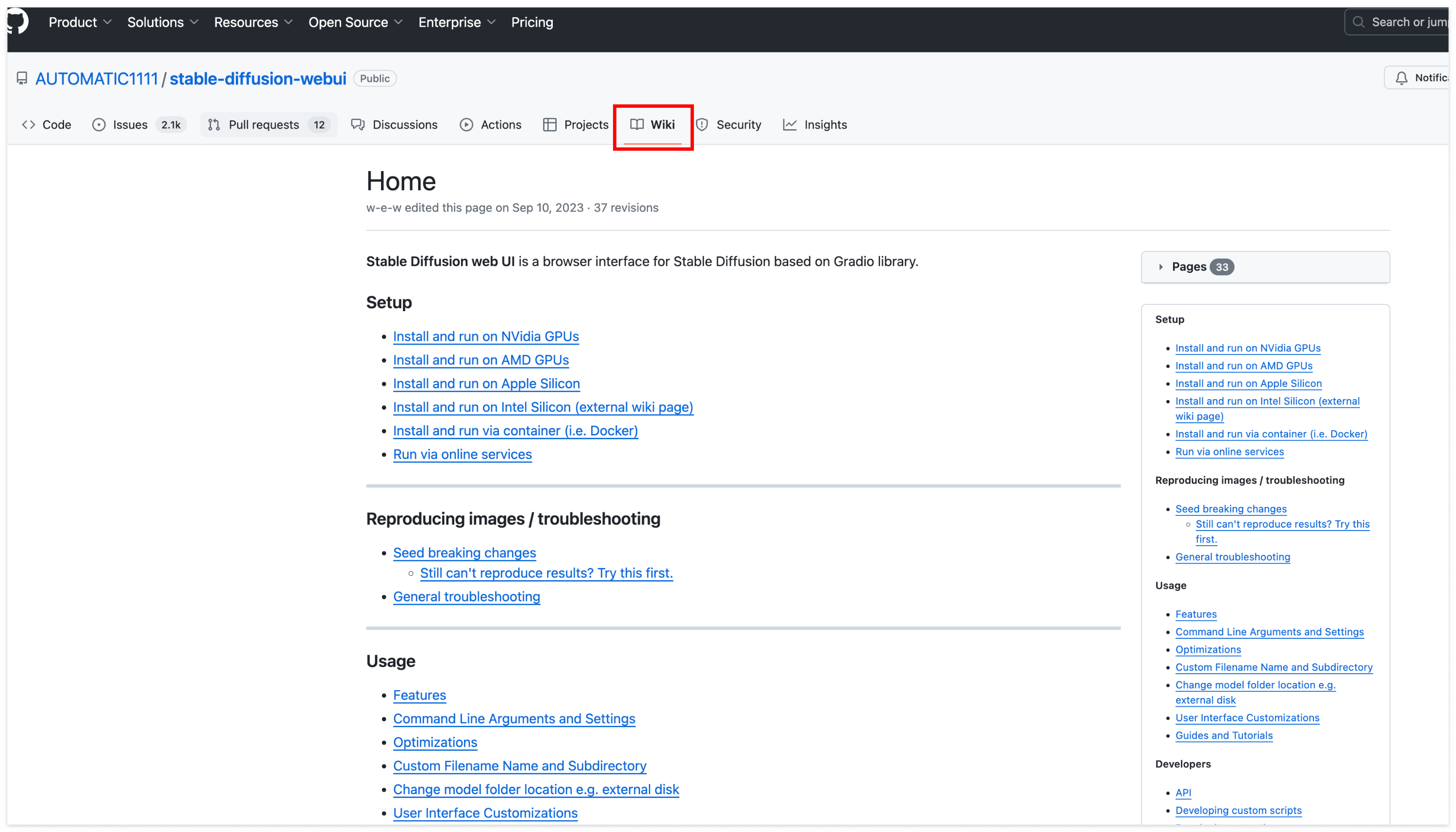Image resolution: width=1456 pixels, height=832 pixels.
Task: Open main Install and run on NVidia GPUs link
Action: [x=485, y=336]
